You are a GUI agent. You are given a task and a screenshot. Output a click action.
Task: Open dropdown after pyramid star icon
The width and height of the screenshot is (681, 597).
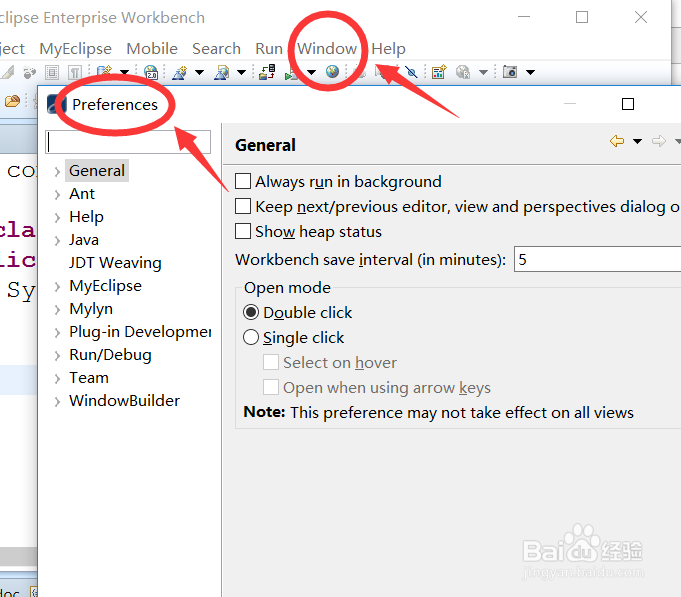click(x=199, y=73)
